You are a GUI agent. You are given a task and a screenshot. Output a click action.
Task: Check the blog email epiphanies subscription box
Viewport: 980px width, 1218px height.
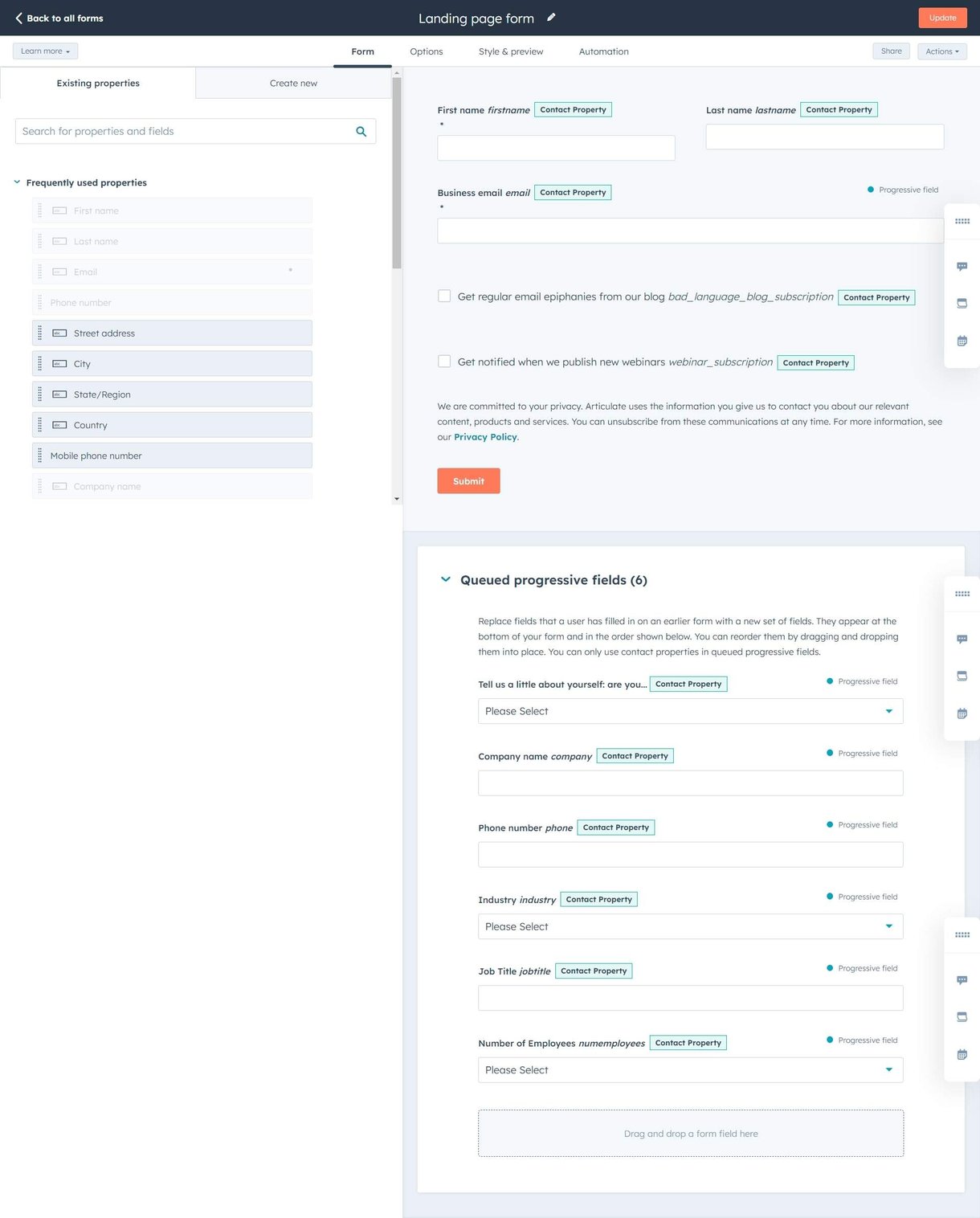point(444,296)
